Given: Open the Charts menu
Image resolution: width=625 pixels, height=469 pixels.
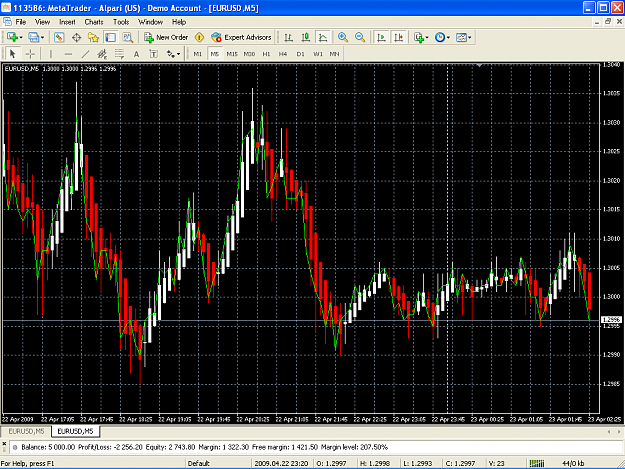Looking at the screenshot, I should coord(94,22).
